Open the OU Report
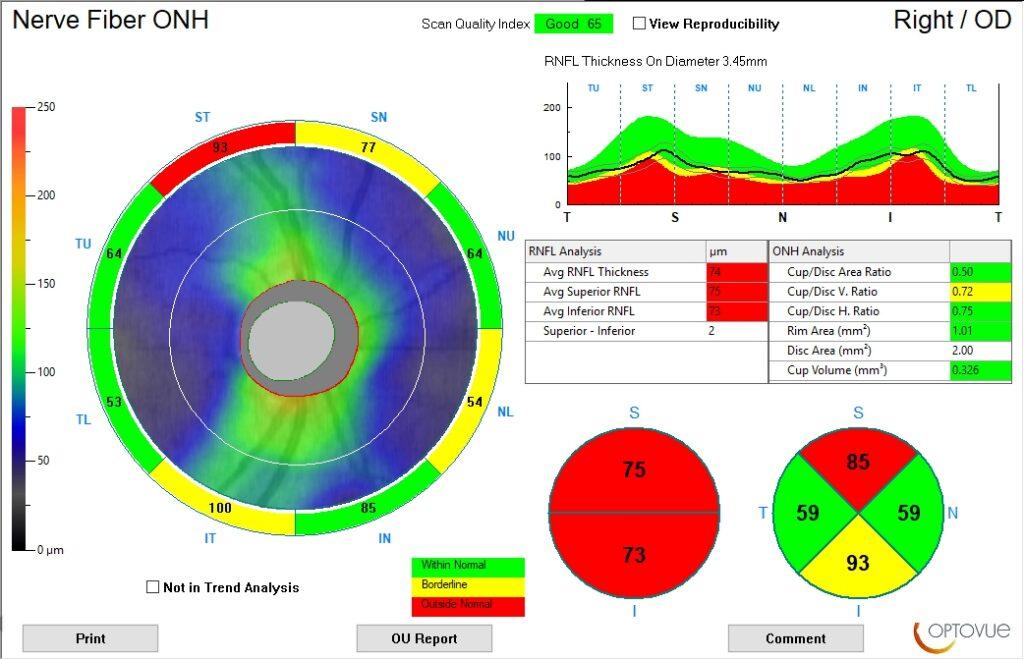 (x=424, y=638)
